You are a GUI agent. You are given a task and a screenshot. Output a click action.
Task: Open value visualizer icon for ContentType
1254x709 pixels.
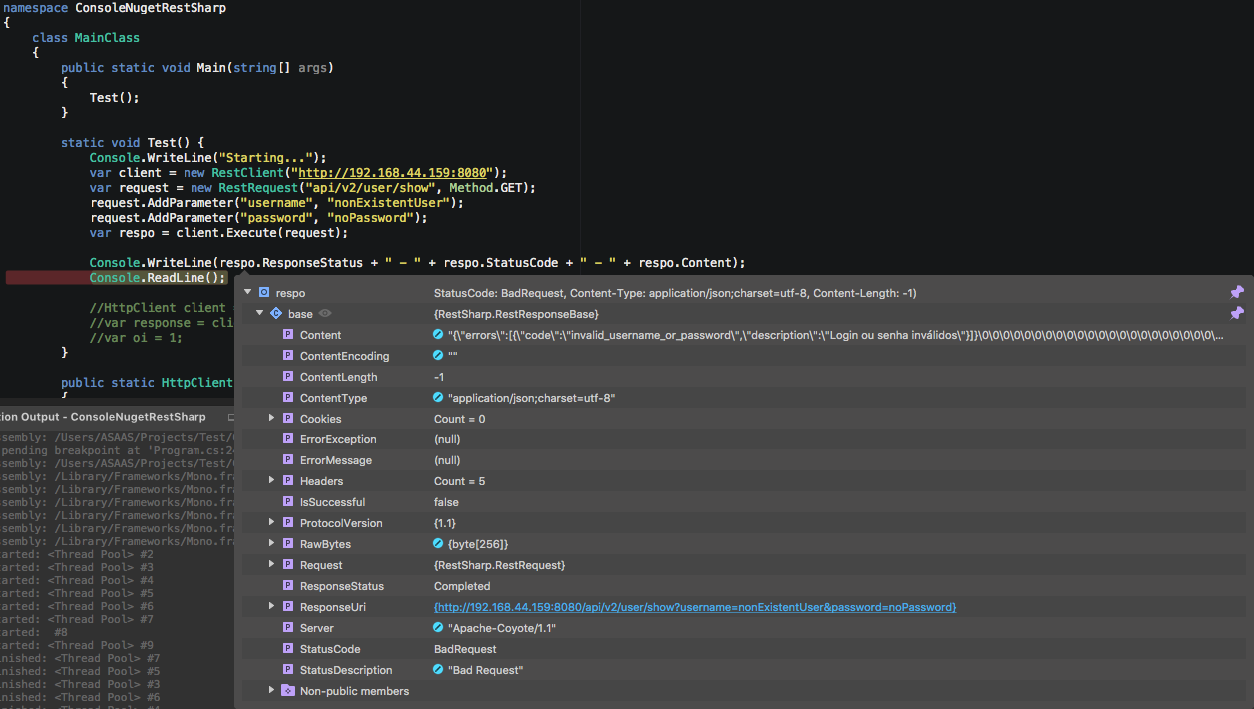pos(438,398)
